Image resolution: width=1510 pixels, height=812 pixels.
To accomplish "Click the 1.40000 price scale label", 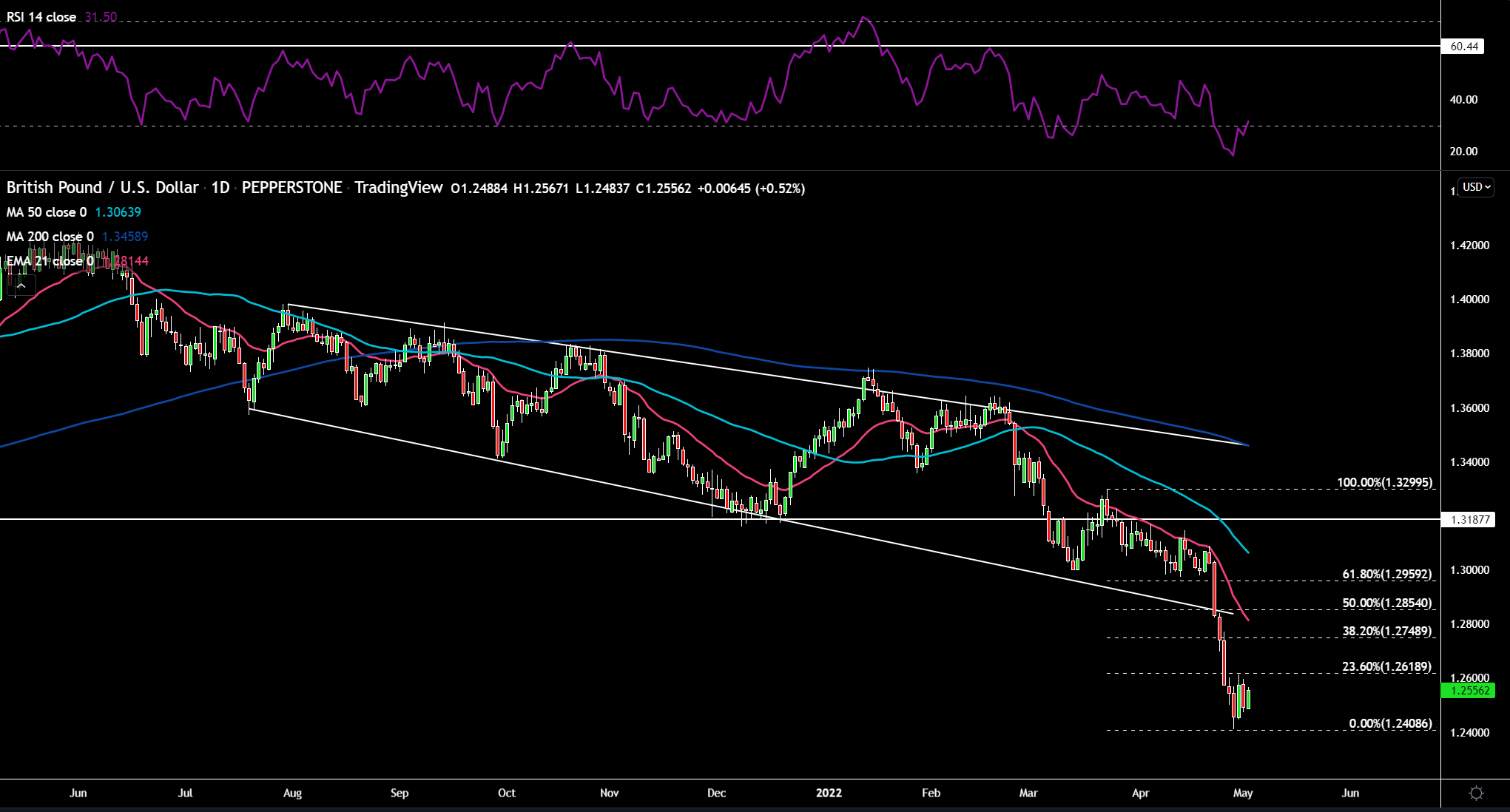I will (1469, 300).
